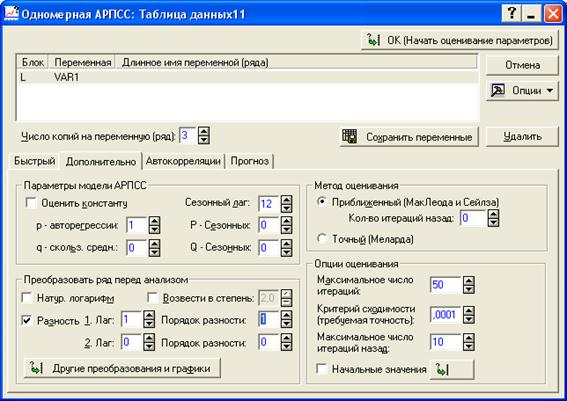Viewport: 567px width, 401px height.
Task: Select the VAR1 variable row
Action: click(248, 77)
